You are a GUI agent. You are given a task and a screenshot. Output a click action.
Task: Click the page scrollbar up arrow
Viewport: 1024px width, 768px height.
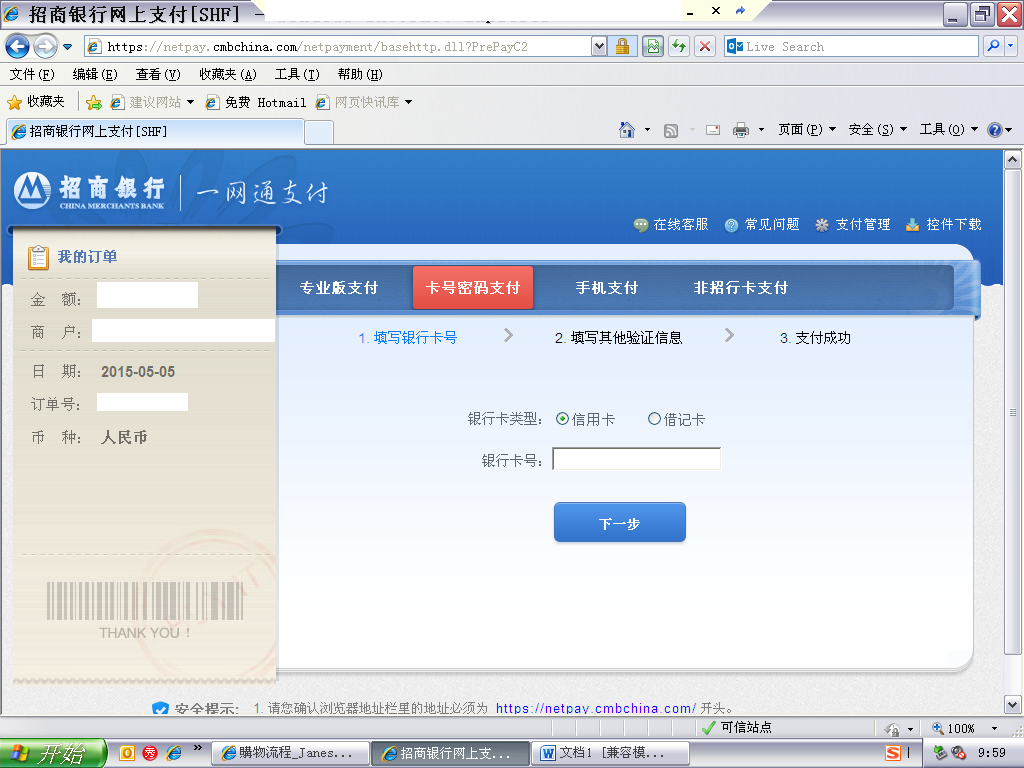[1012, 160]
